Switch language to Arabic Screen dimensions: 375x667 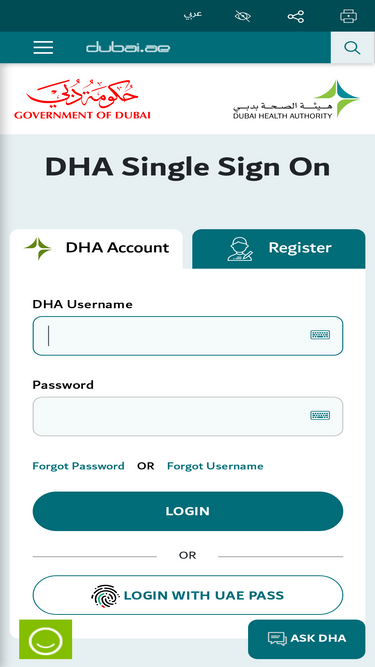[193, 15]
